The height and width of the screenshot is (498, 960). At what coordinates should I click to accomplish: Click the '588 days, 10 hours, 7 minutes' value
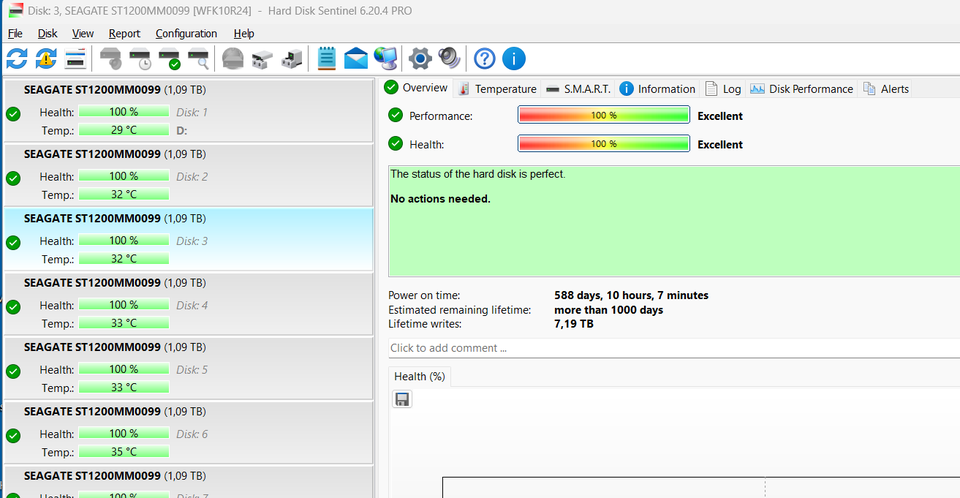pyautogui.click(x=631, y=295)
